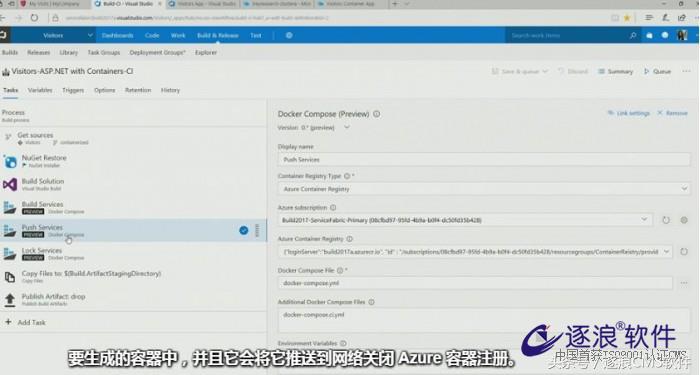The image size is (700, 375).
Task: Edit the Display name field
Action: pyautogui.click(x=484, y=159)
